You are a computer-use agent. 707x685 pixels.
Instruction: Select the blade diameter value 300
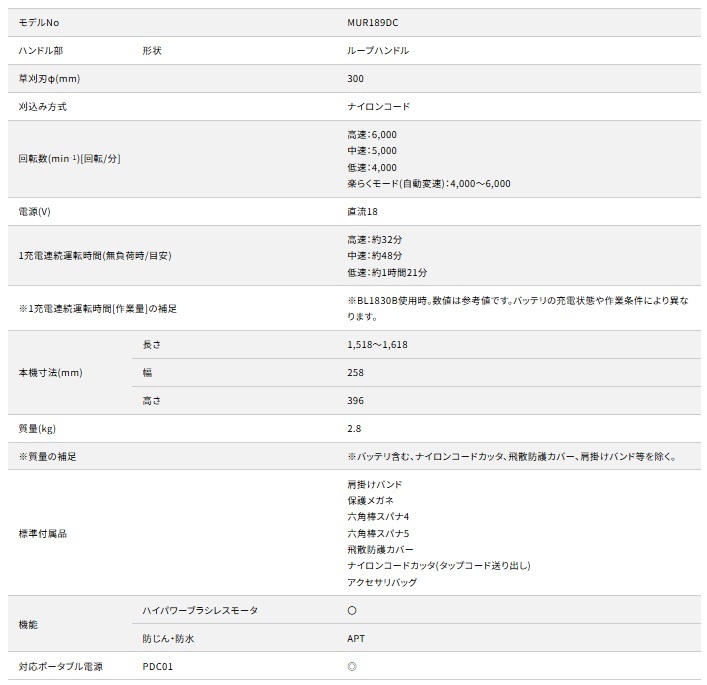[x=355, y=78]
